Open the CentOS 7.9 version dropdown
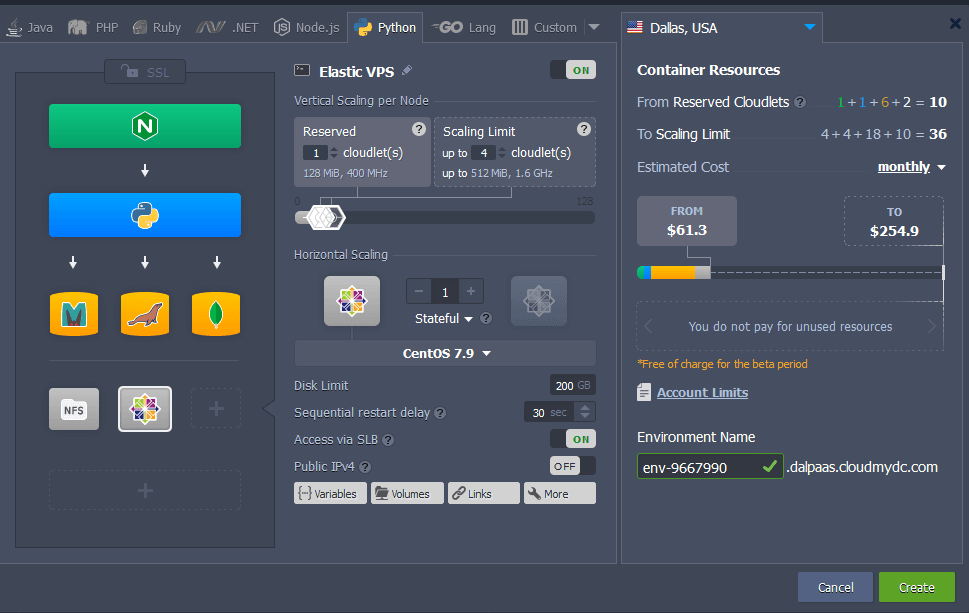969x613 pixels. 445,353
